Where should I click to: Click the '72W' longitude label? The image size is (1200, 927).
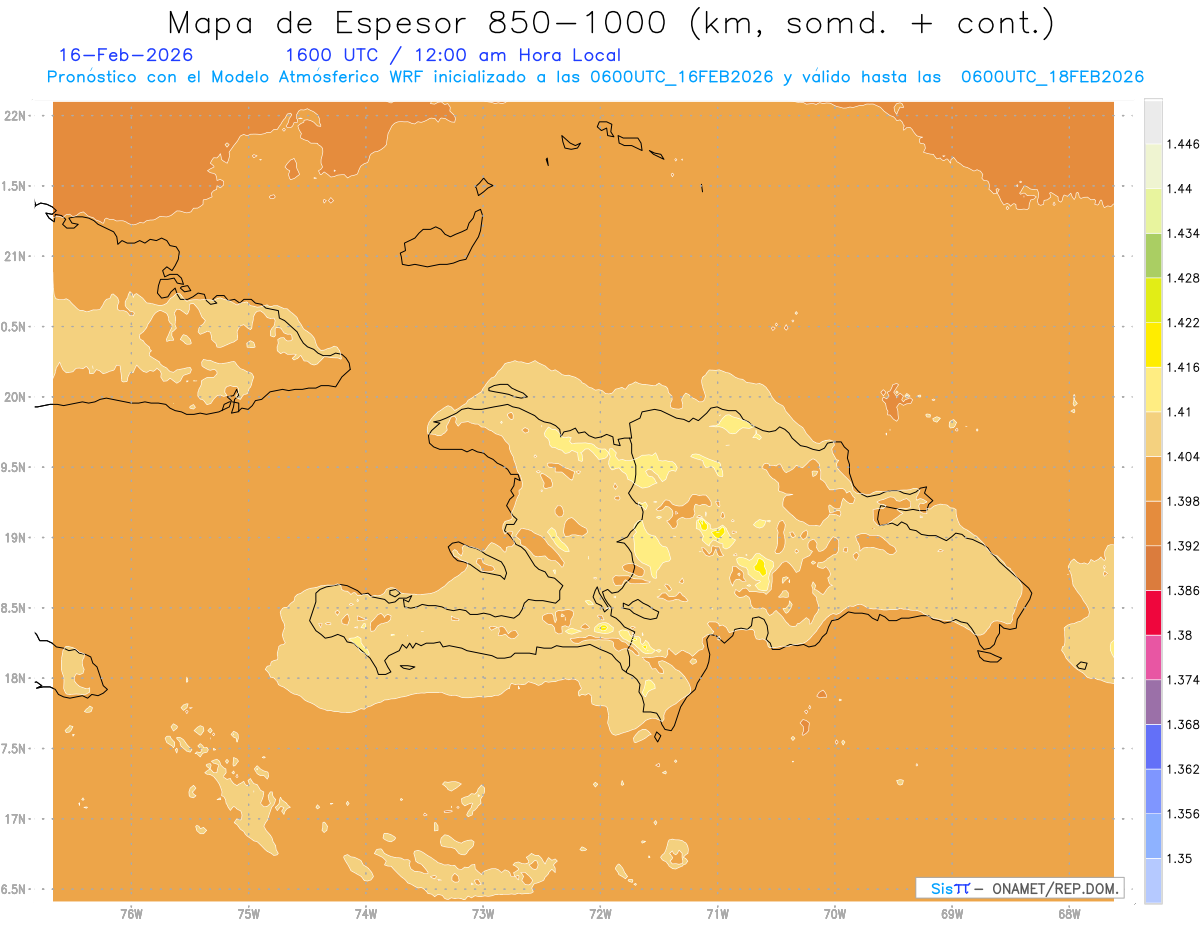(601, 913)
